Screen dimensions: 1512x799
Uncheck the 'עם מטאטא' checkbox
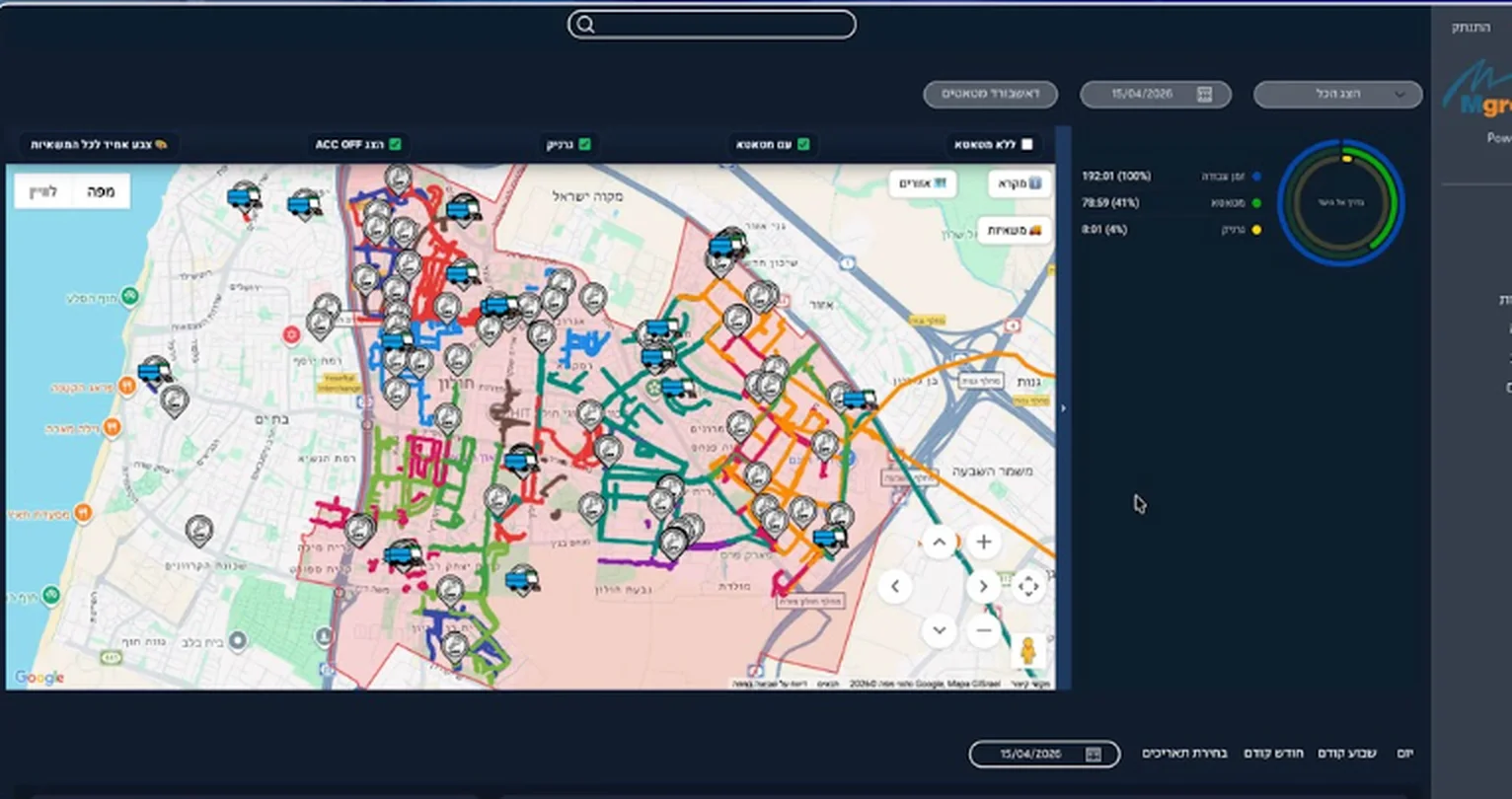pyautogui.click(x=803, y=144)
